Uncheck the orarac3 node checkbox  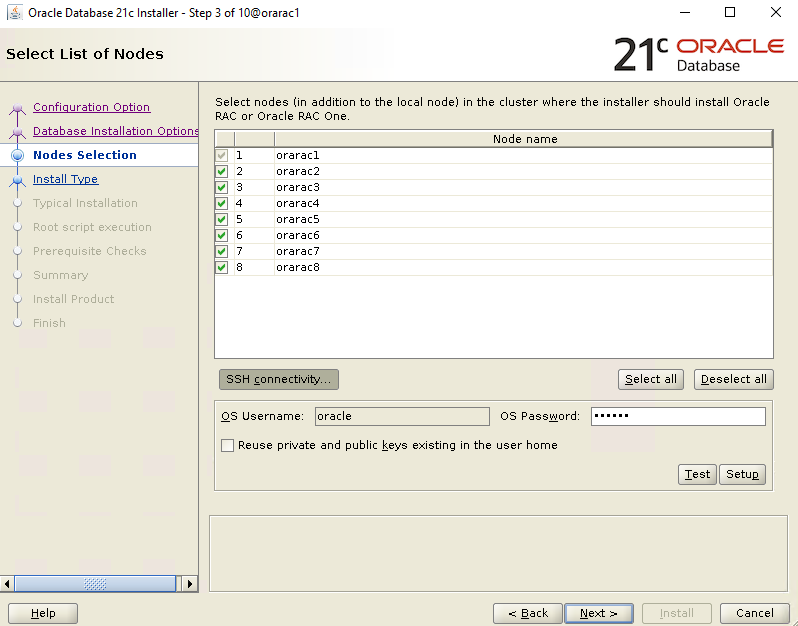click(221, 187)
